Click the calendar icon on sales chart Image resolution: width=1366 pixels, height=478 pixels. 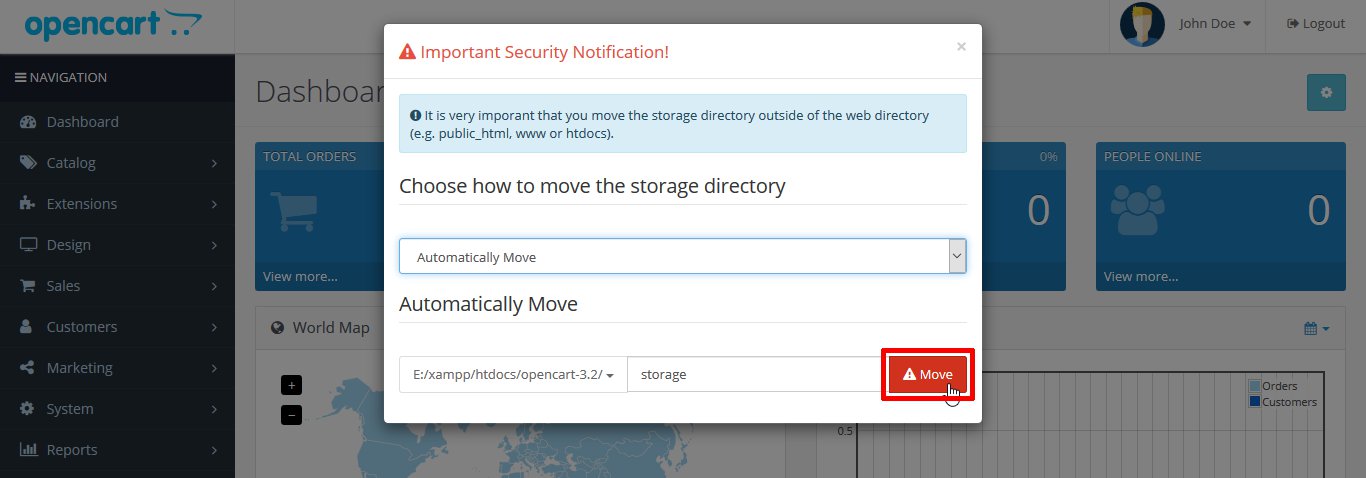click(1316, 328)
